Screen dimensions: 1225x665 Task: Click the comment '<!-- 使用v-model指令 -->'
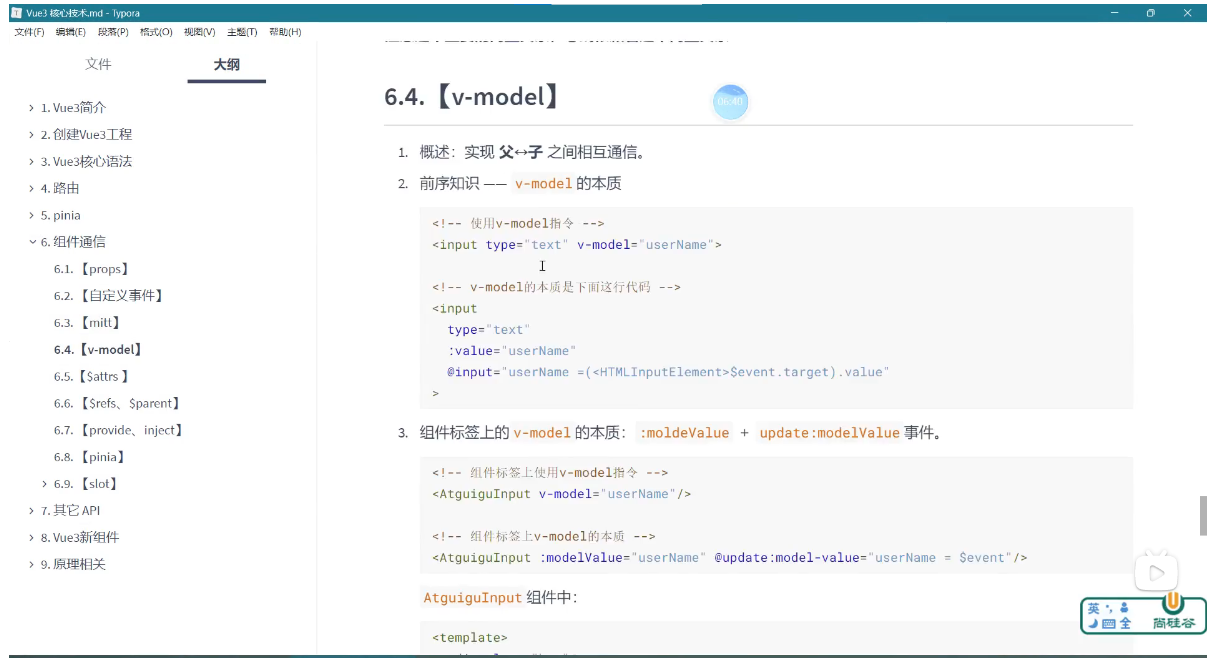518,224
